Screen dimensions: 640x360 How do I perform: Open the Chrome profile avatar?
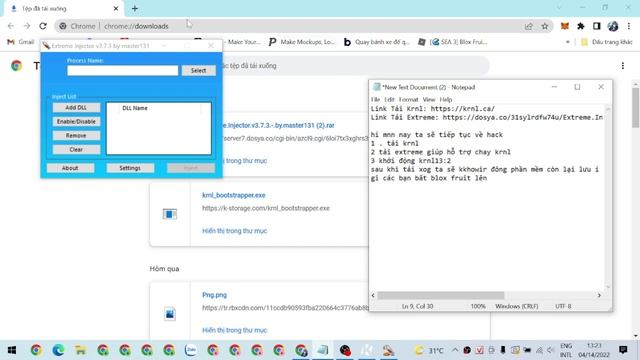(613, 26)
